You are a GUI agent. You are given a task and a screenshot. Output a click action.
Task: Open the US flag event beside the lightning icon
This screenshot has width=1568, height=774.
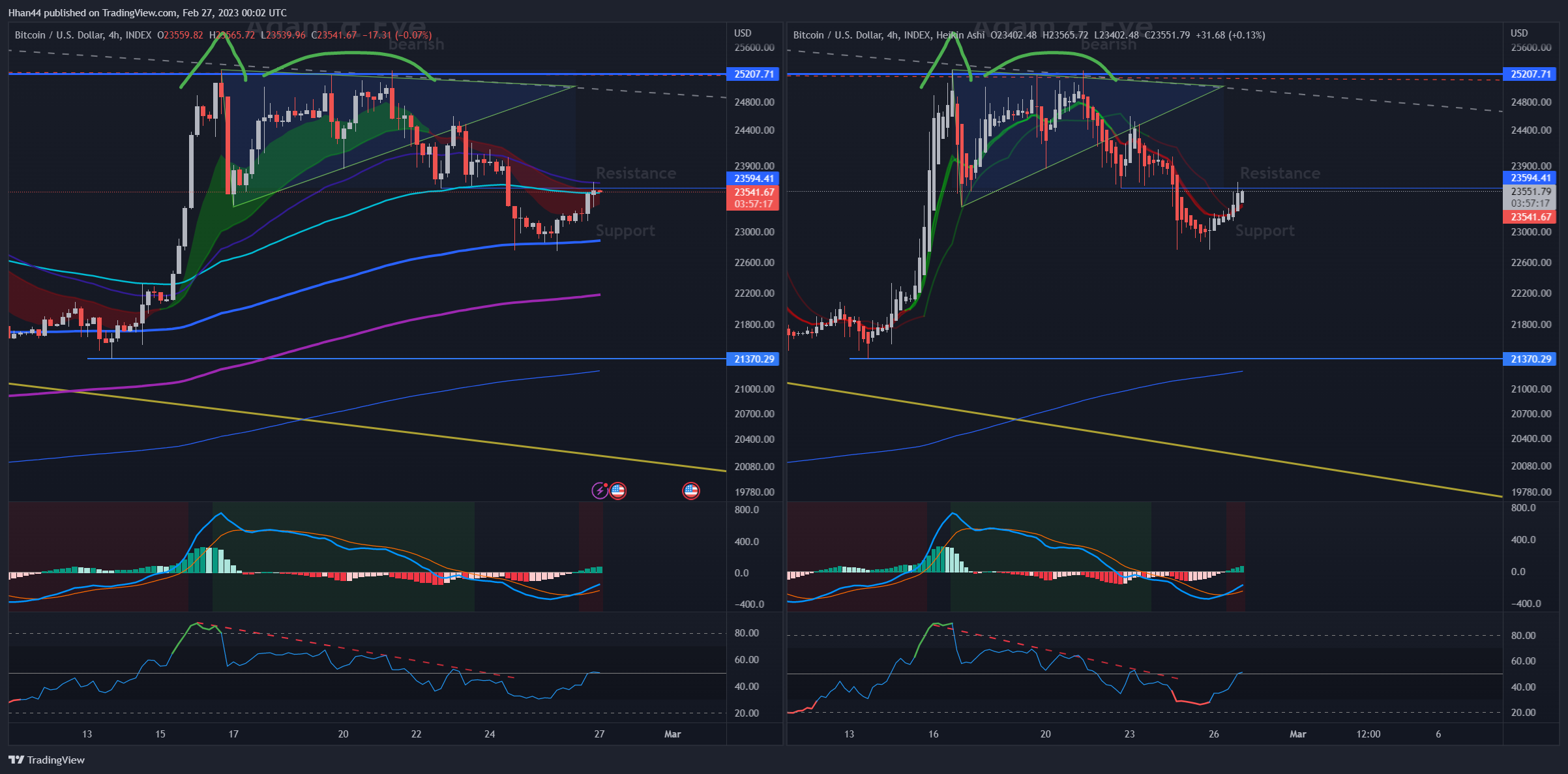pos(618,490)
